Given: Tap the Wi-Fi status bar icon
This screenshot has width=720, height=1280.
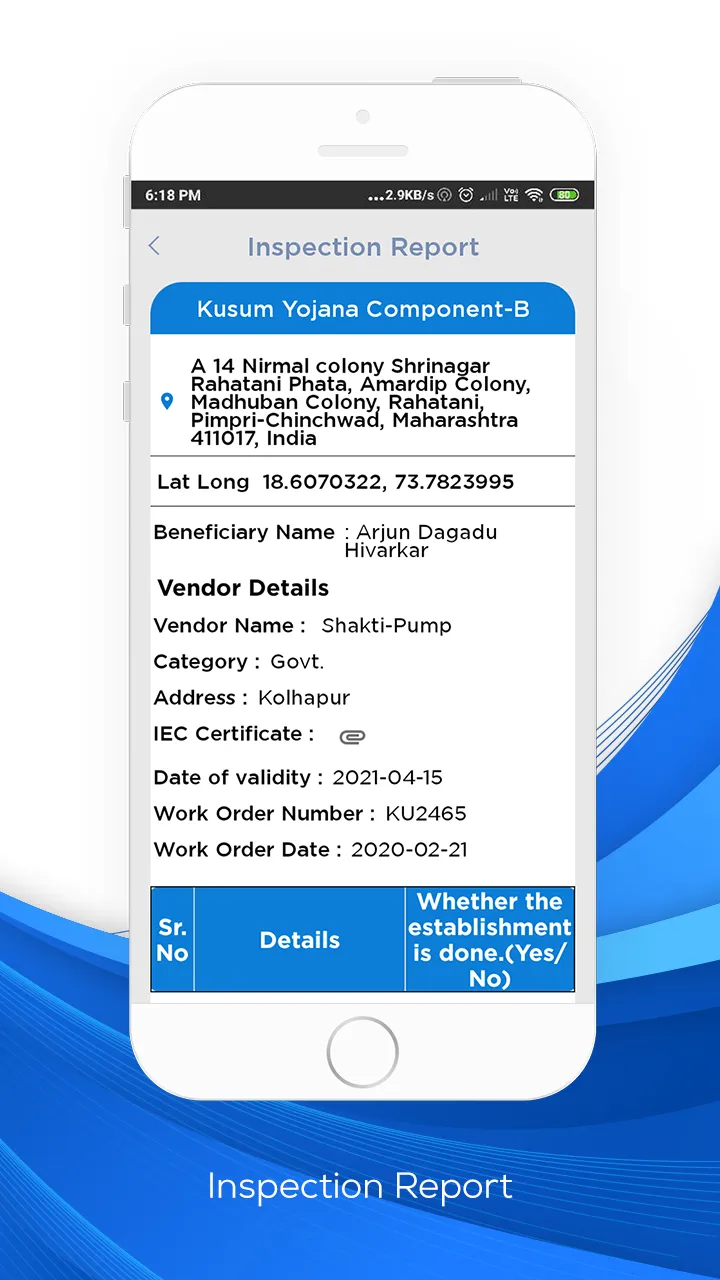Looking at the screenshot, I should point(534,195).
